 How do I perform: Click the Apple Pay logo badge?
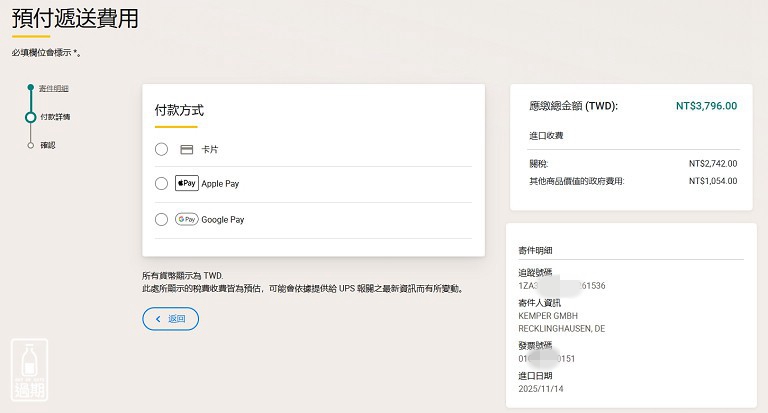[x=186, y=184]
